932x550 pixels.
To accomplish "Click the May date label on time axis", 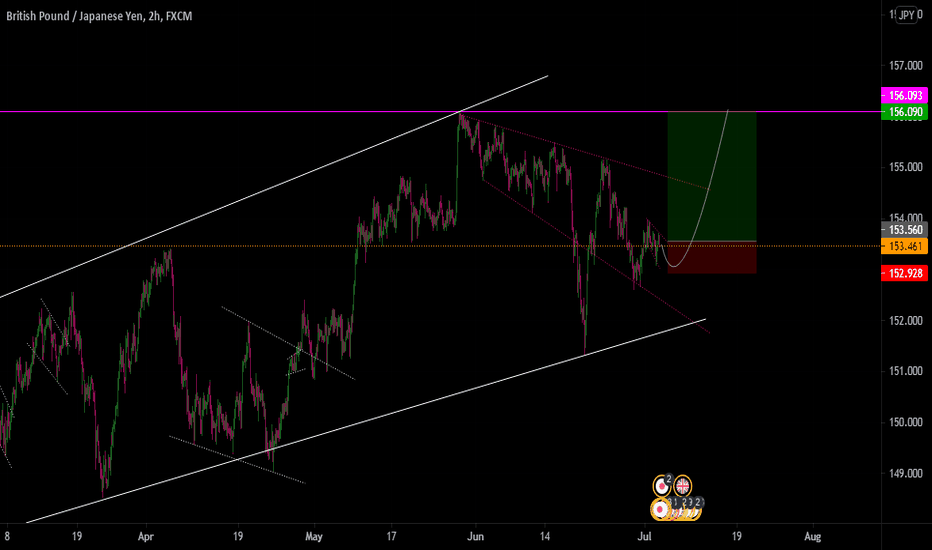I will 314,536.
